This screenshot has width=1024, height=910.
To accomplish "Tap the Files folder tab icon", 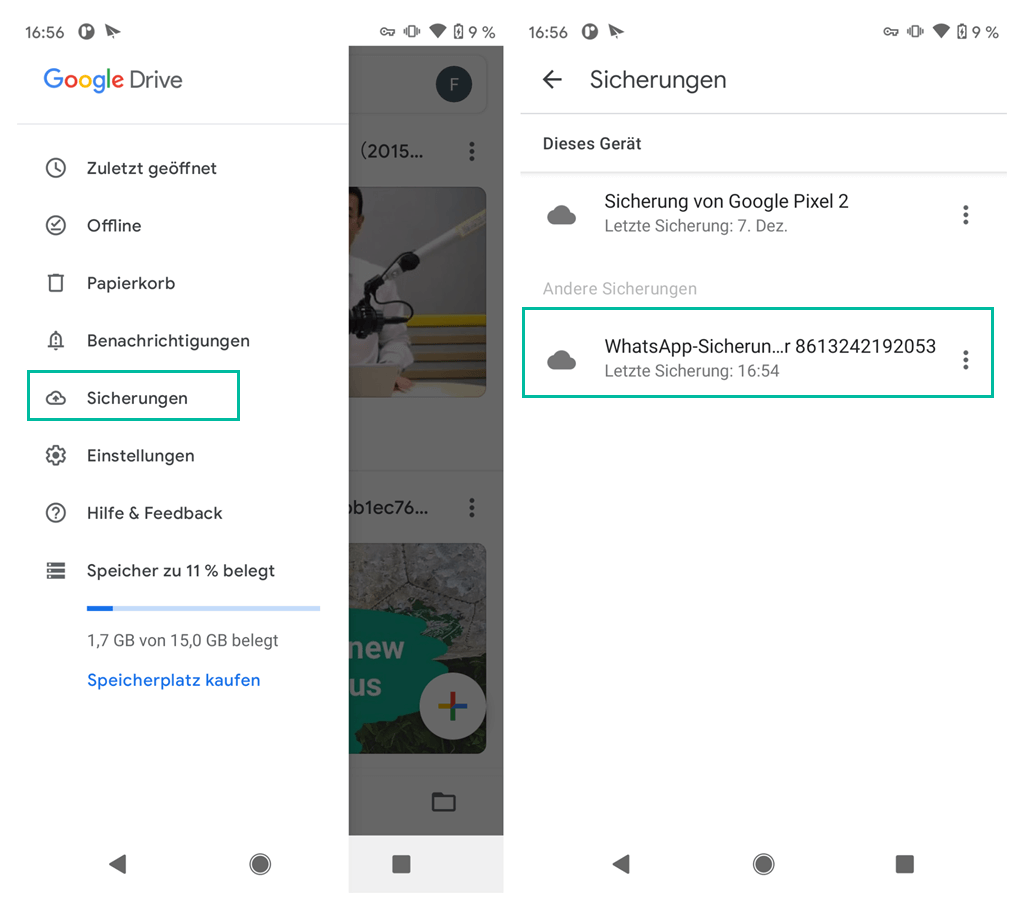I will pyautogui.click(x=443, y=802).
